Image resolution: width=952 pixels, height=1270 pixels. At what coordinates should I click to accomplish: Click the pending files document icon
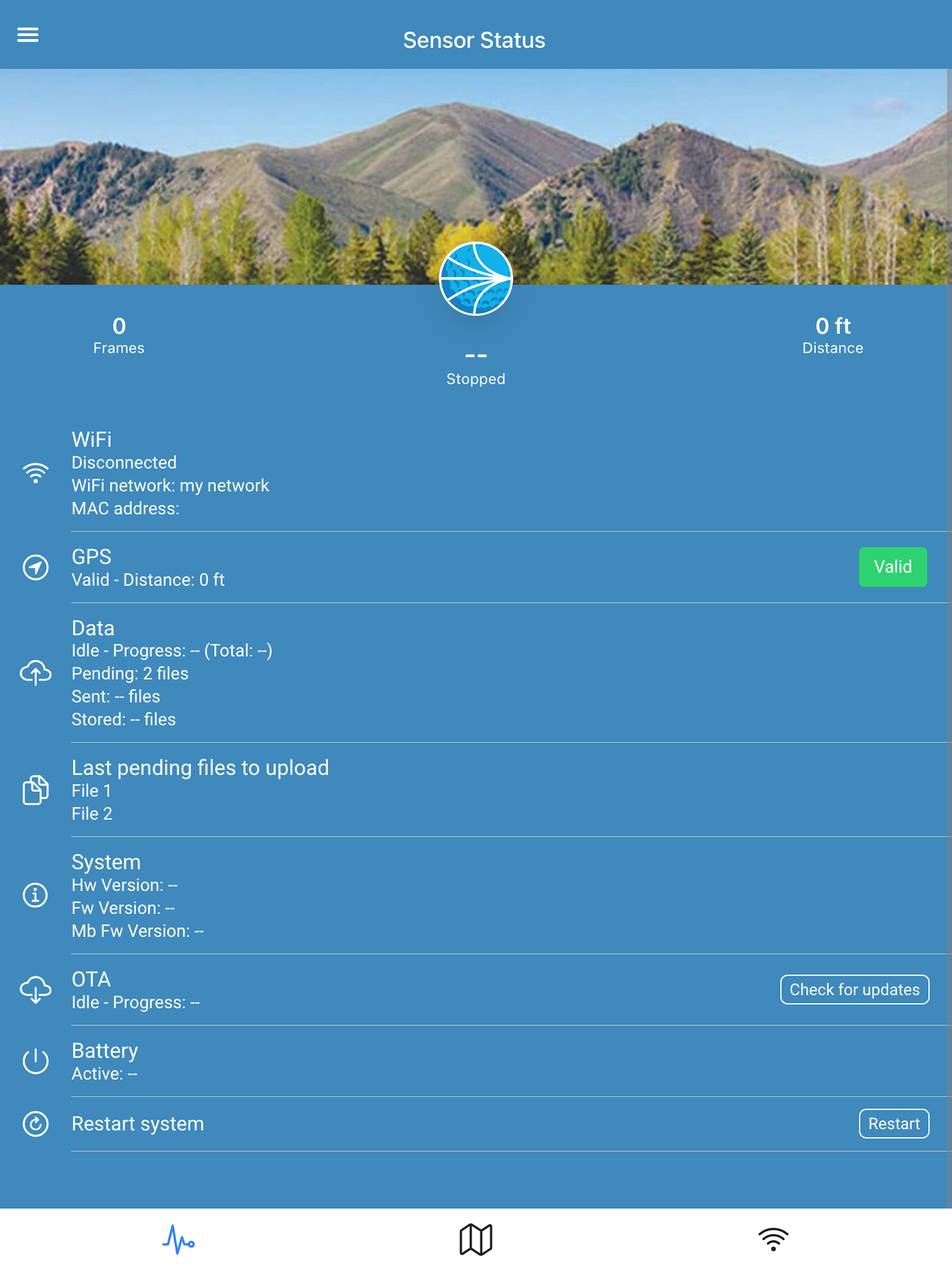coord(36,790)
